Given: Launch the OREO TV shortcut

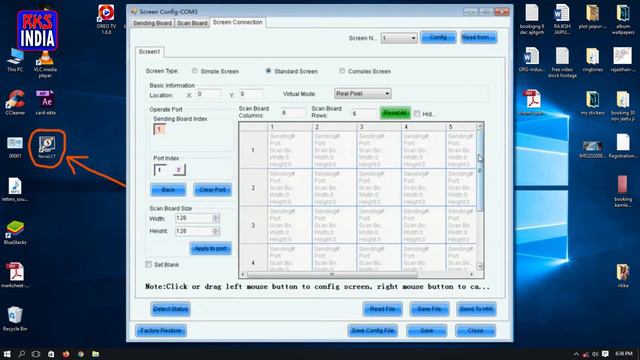Looking at the screenshot, I should tap(106, 19).
